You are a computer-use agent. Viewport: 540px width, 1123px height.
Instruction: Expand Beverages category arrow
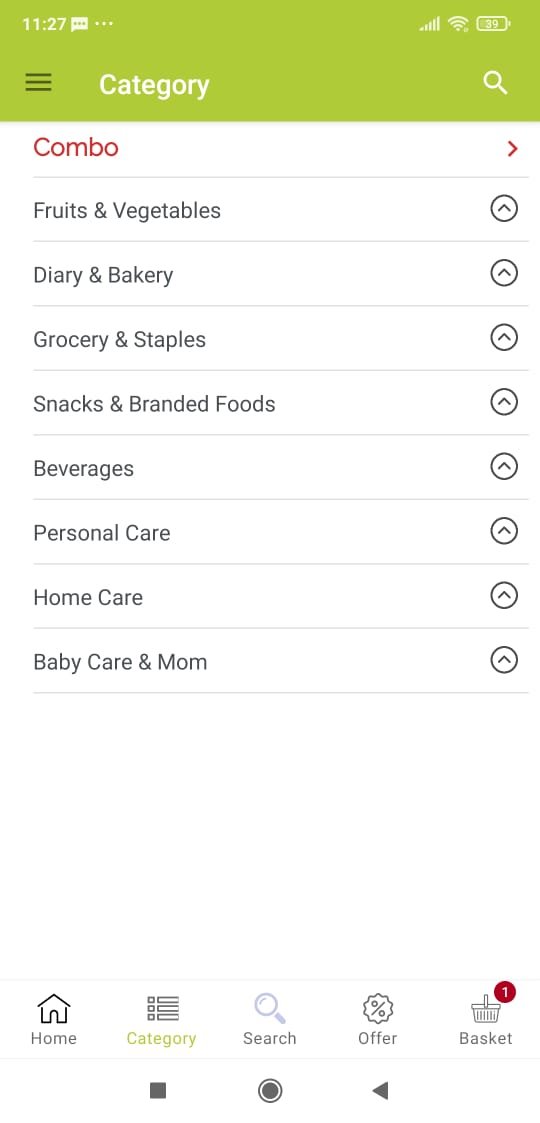pyautogui.click(x=504, y=467)
